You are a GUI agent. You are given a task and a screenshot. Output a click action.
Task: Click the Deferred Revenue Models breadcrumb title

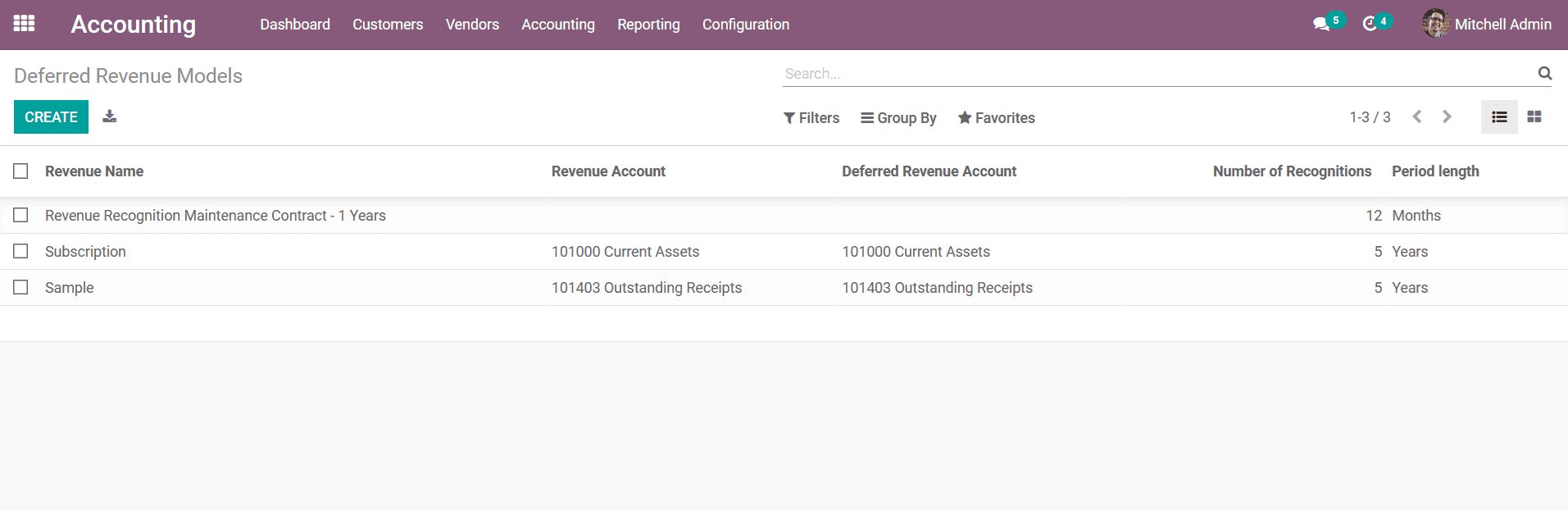point(129,75)
